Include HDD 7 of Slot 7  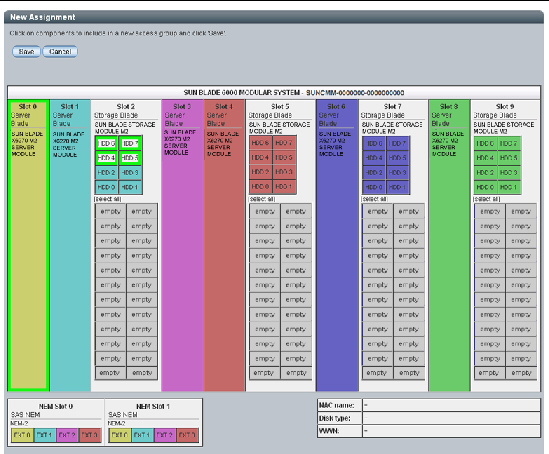[398, 144]
